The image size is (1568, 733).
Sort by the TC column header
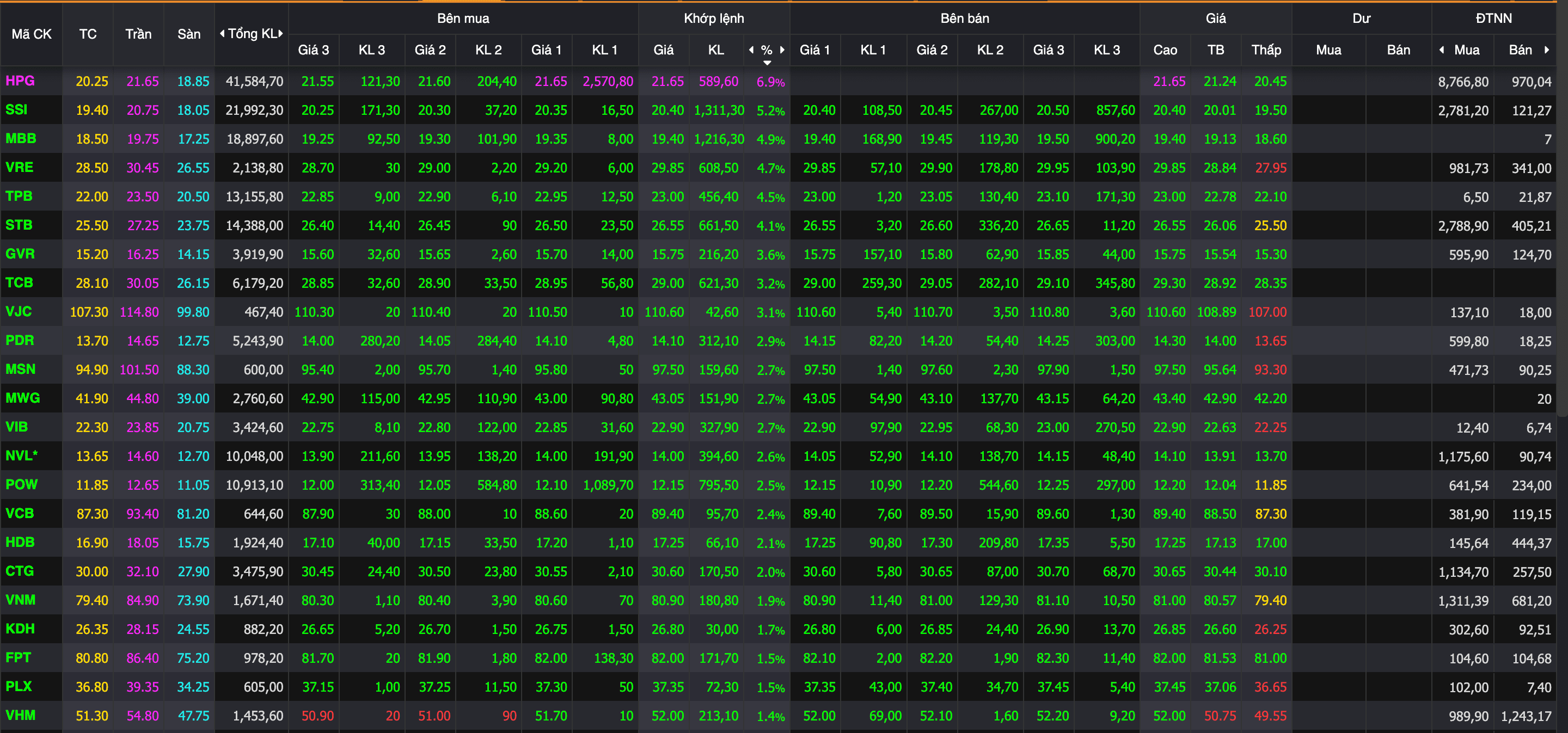pyautogui.click(x=88, y=34)
